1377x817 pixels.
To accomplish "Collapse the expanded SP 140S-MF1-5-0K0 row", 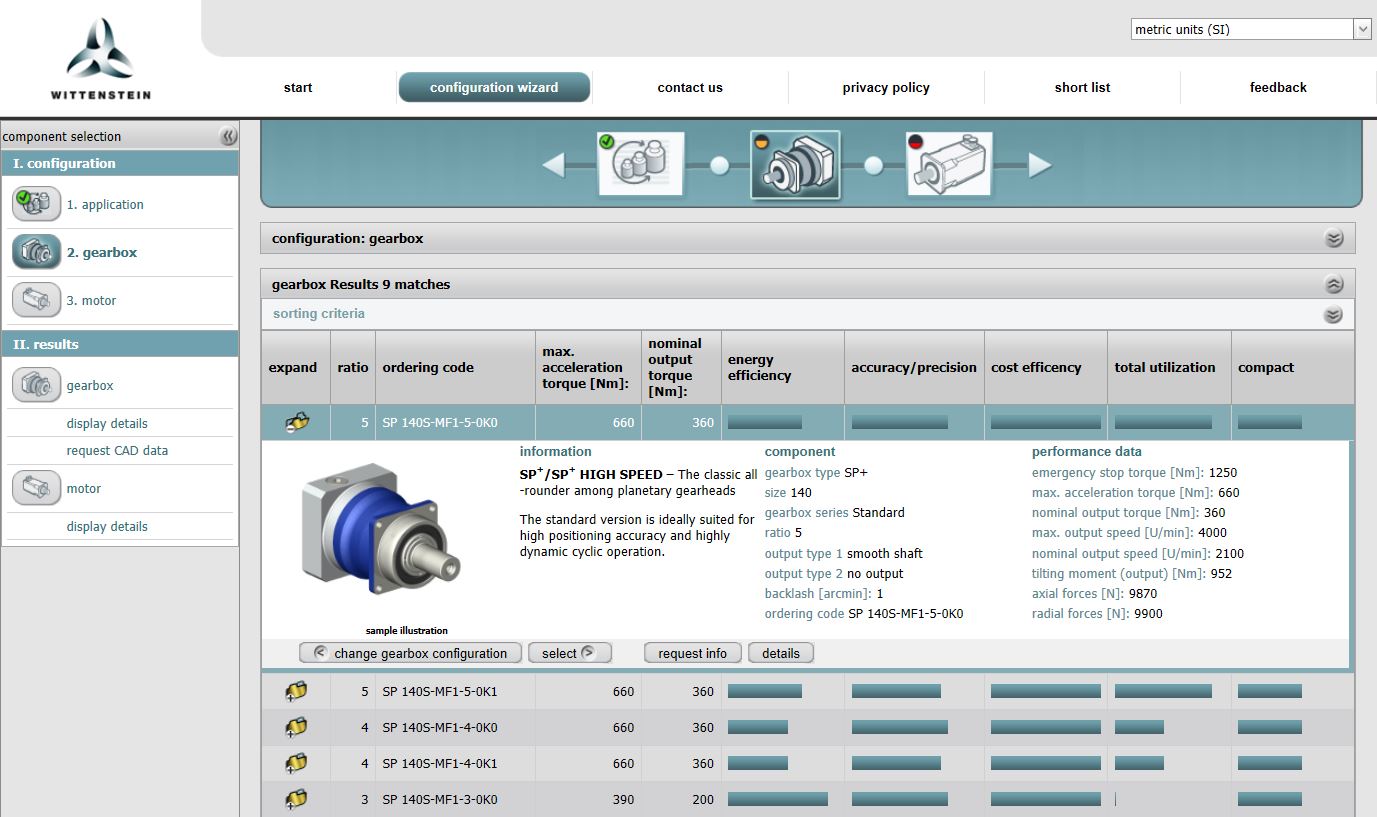I will [296, 423].
